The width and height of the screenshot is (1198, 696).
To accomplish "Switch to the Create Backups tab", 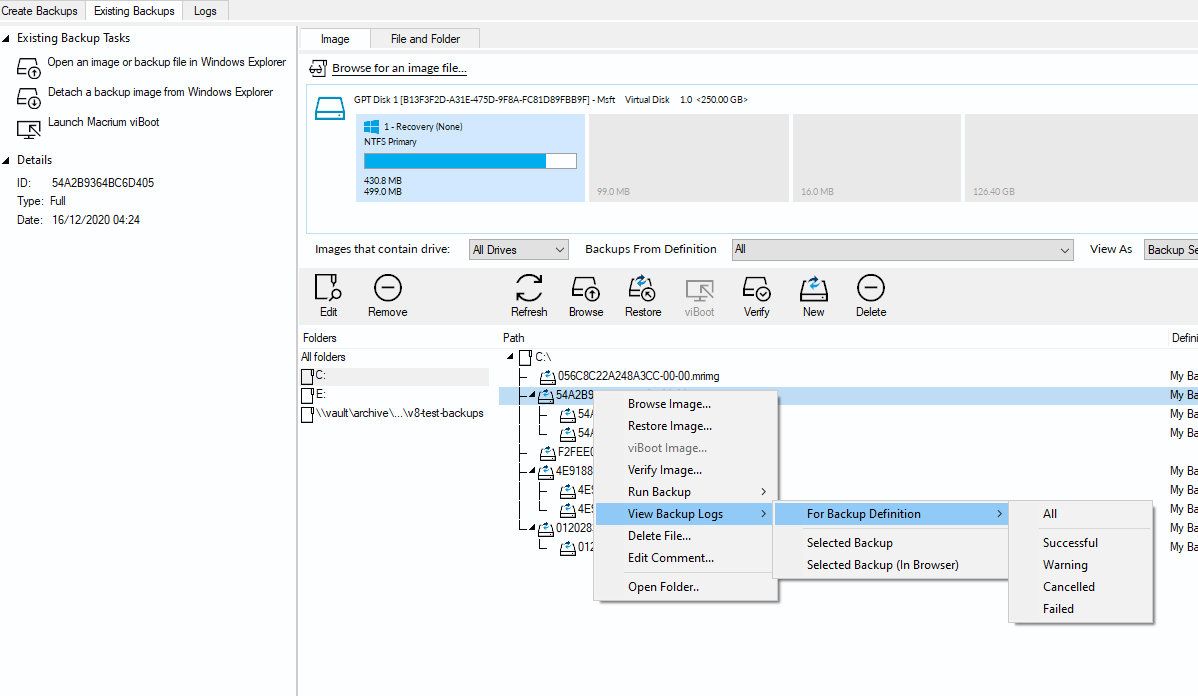I will [x=40, y=11].
